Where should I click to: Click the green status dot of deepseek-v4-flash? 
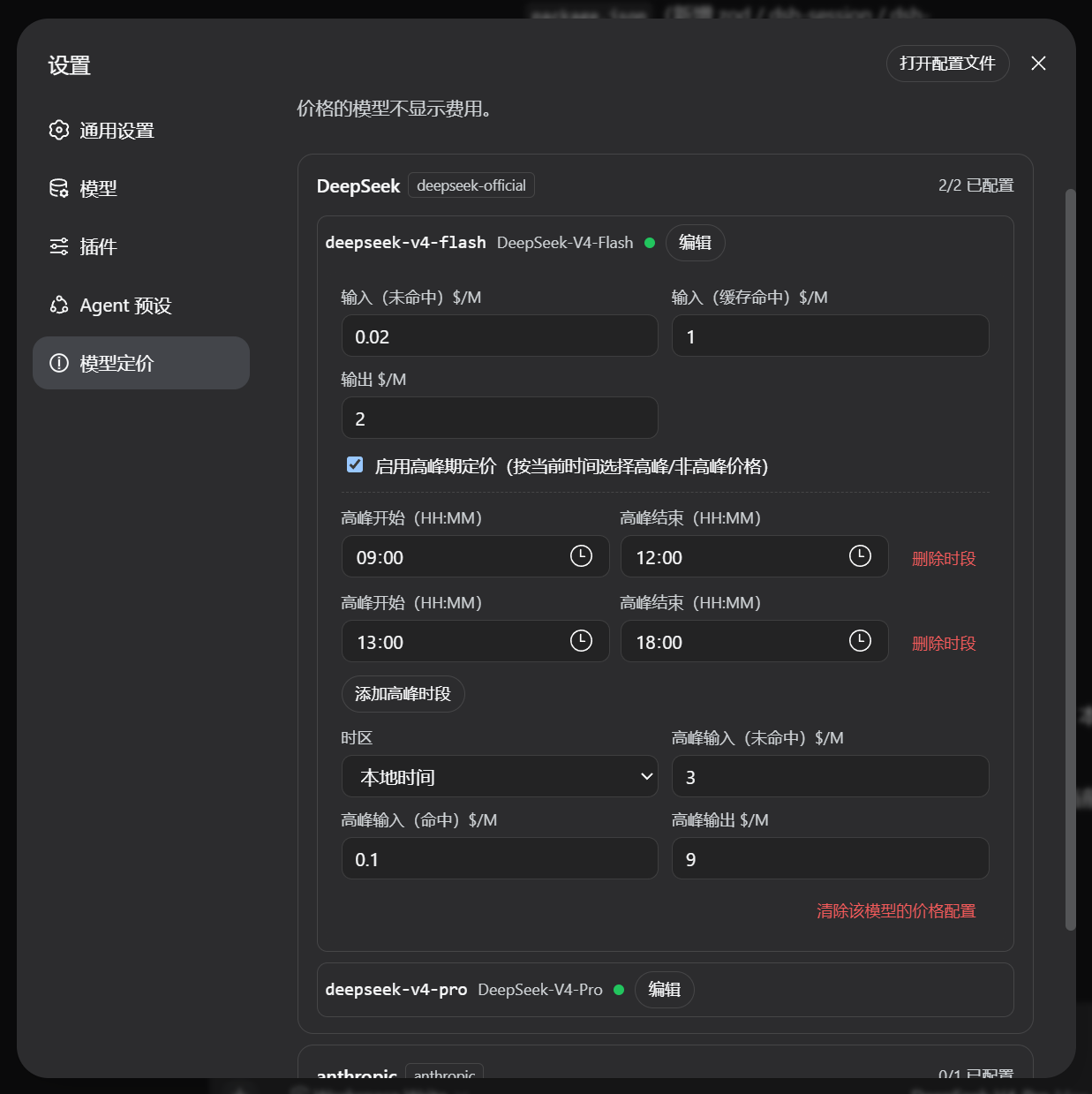[650, 243]
